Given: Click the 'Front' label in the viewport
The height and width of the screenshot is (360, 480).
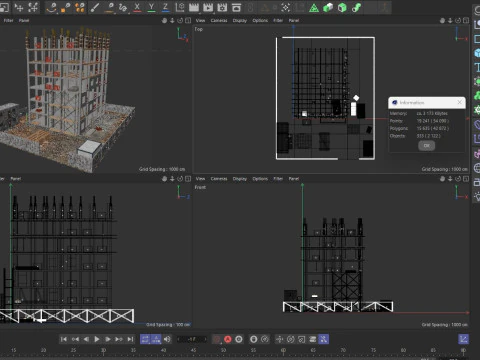Looking at the screenshot, I should pos(200,187).
